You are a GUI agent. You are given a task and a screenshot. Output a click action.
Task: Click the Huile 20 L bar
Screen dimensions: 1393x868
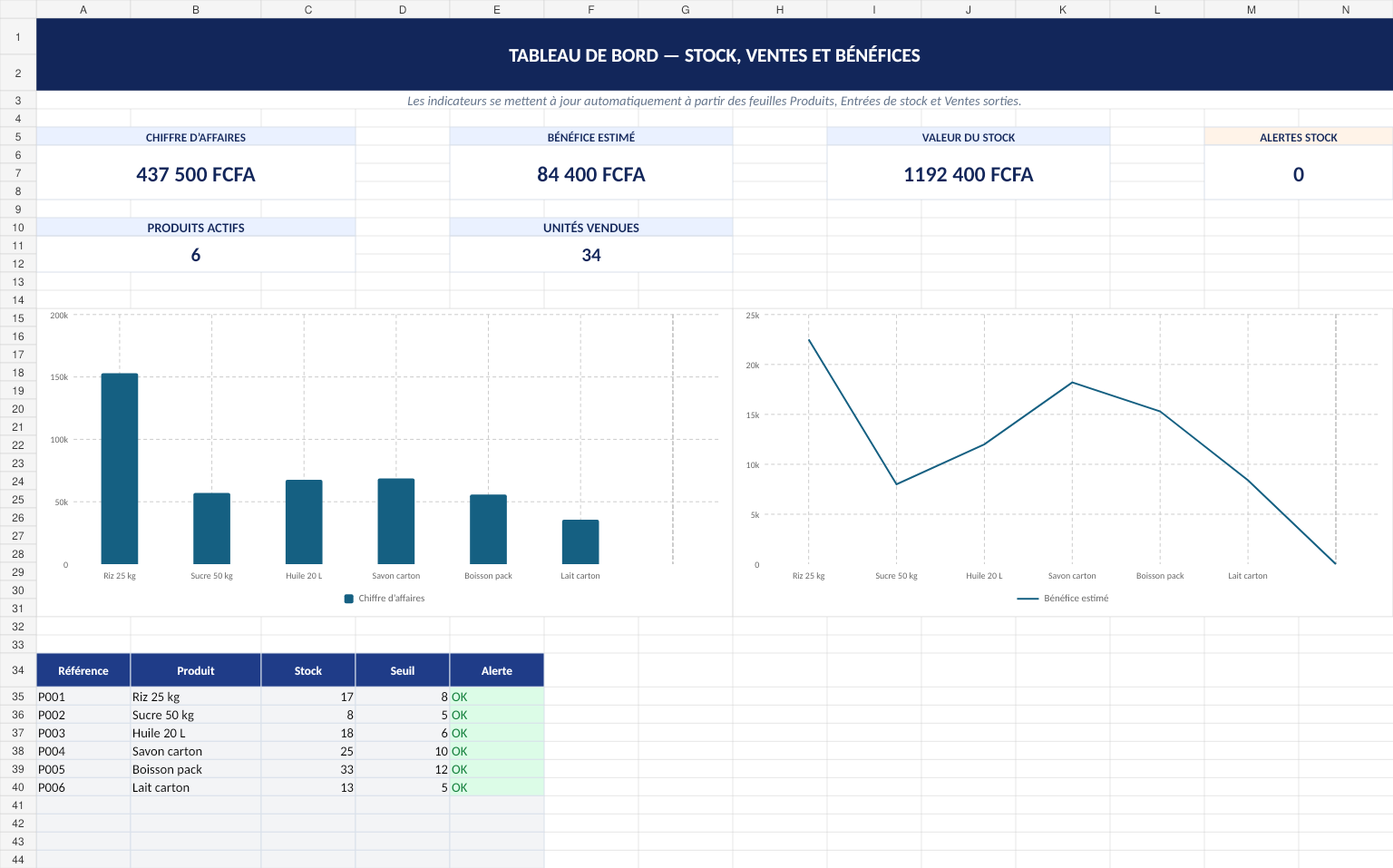304,522
